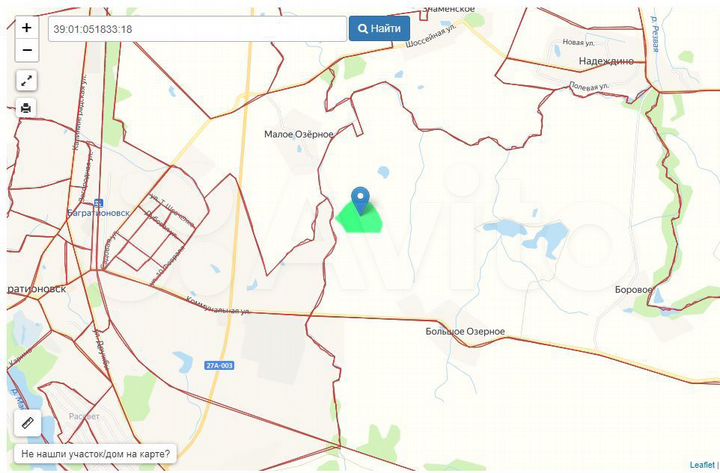Click the Боровое settlement label
Screen dimensions: 720x473
tap(633, 290)
